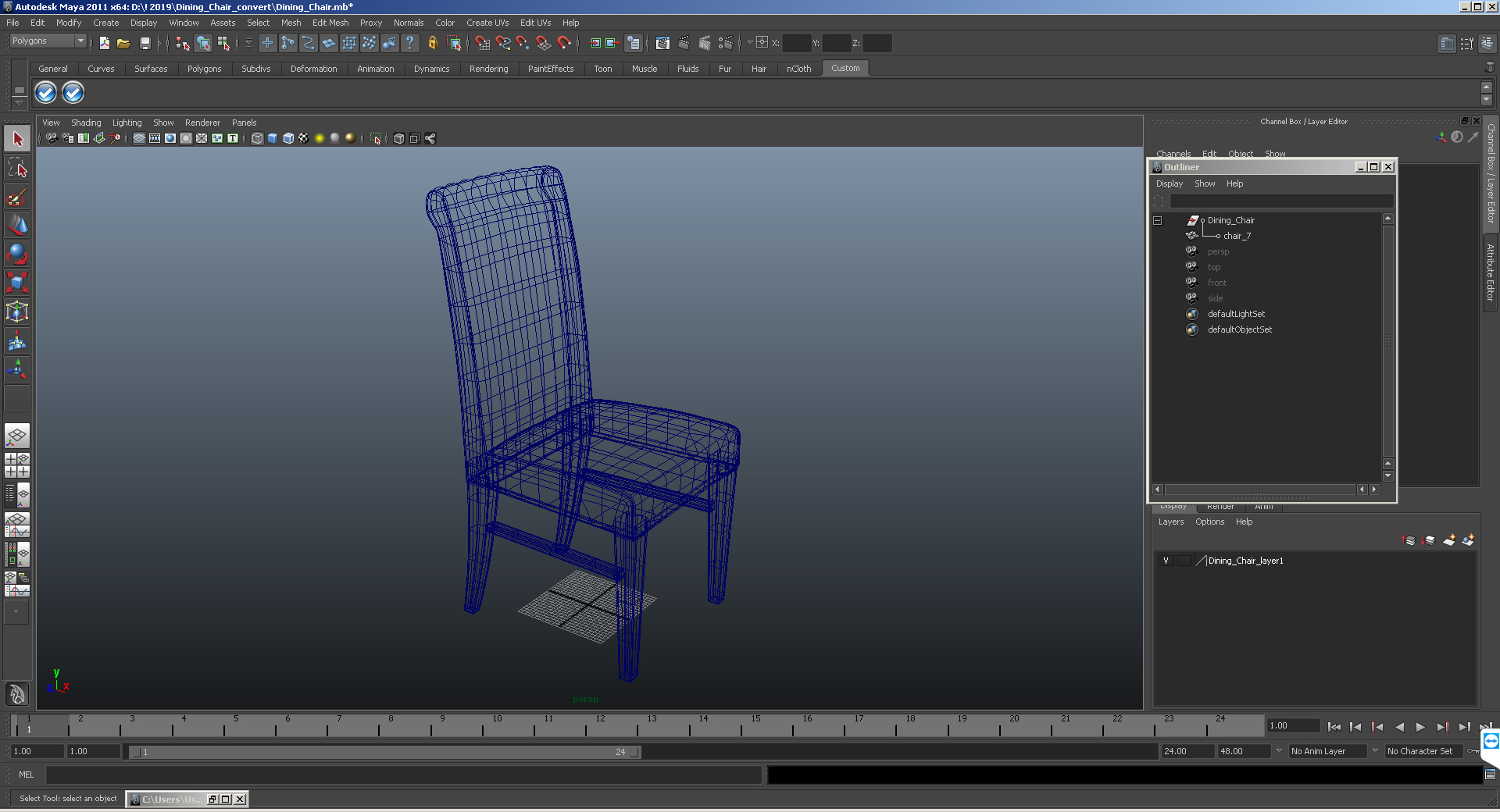This screenshot has height=812, width=1500.
Task: Activate the Scale tool with cube icon
Action: pos(17,282)
